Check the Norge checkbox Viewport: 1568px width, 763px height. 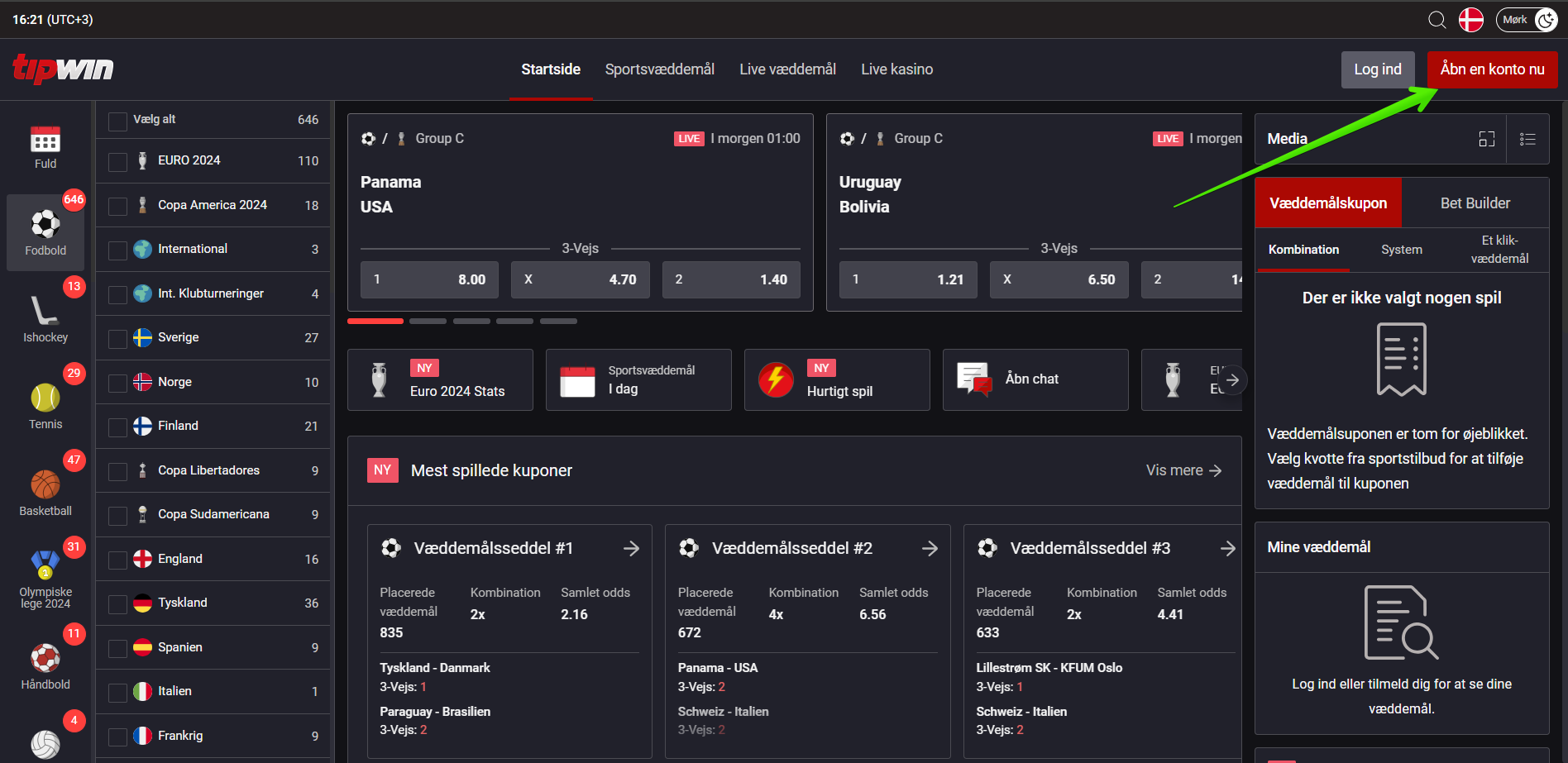click(x=118, y=383)
